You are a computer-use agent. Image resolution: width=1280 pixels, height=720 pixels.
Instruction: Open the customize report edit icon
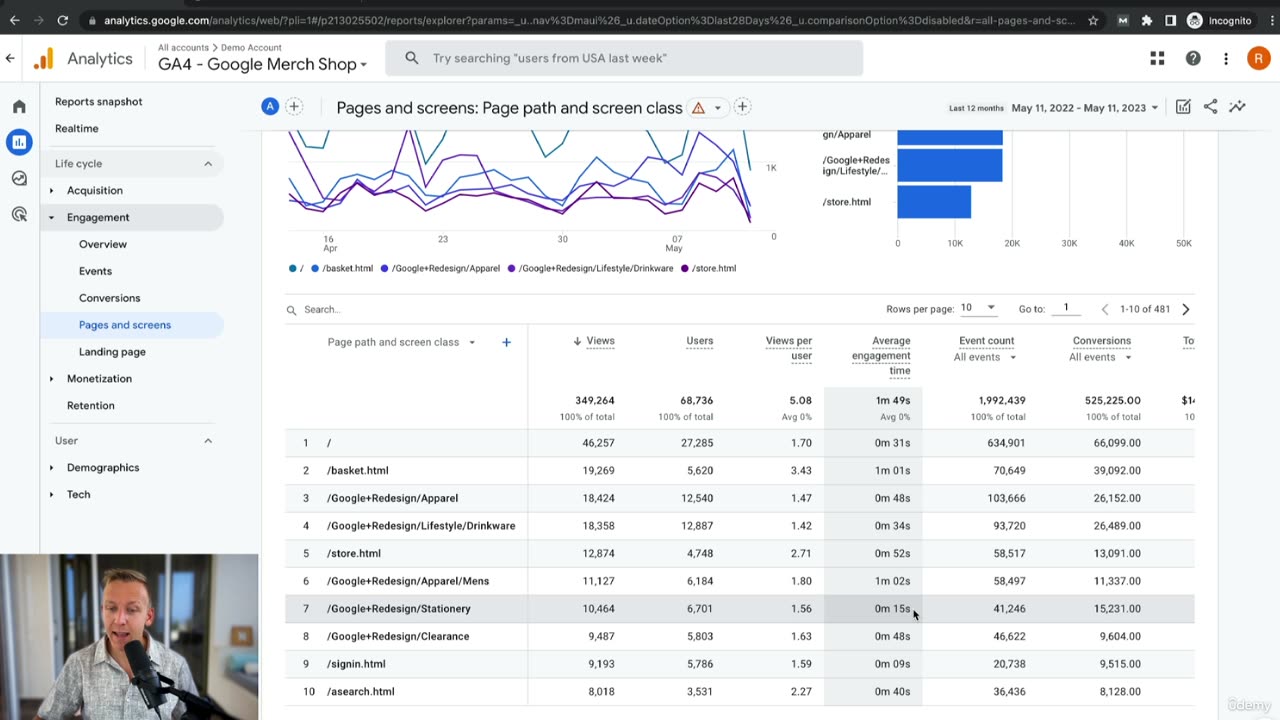click(1183, 107)
